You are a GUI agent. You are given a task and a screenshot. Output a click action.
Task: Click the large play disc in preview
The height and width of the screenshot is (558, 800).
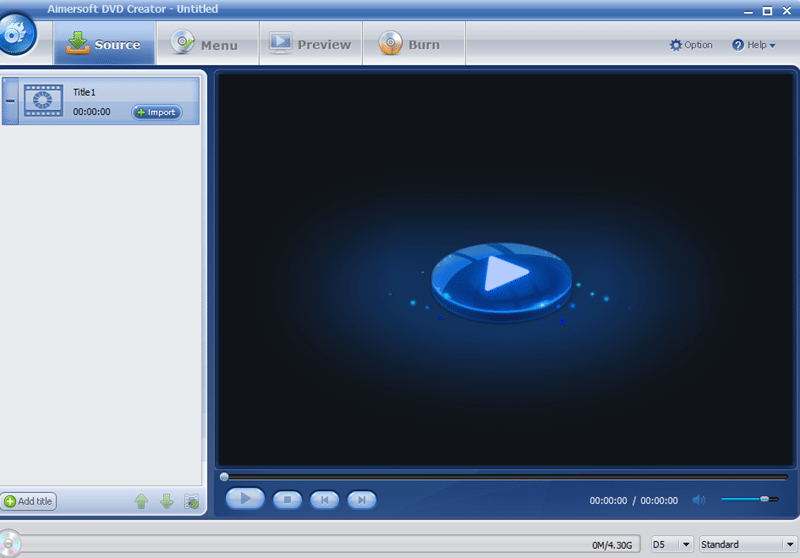pyautogui.click(x=501, y=282)
